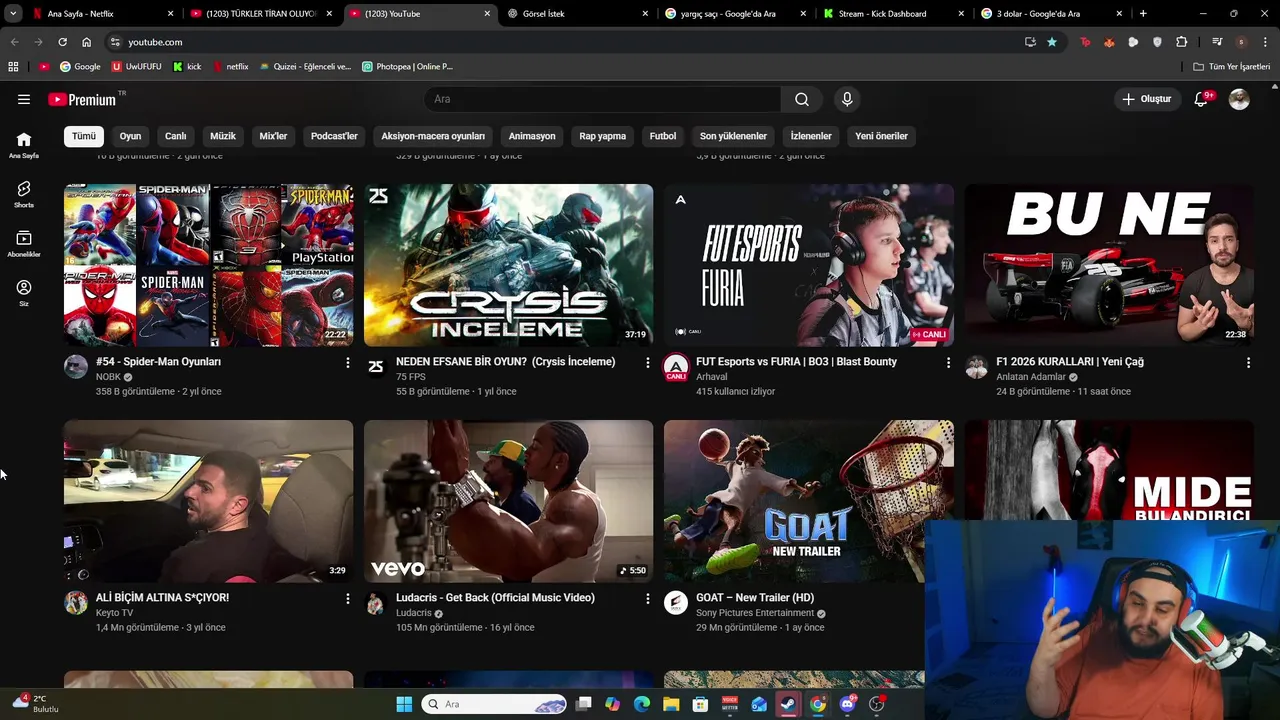Click the search magnifier button
The image size is (1280, 720).
click(802, 99)
